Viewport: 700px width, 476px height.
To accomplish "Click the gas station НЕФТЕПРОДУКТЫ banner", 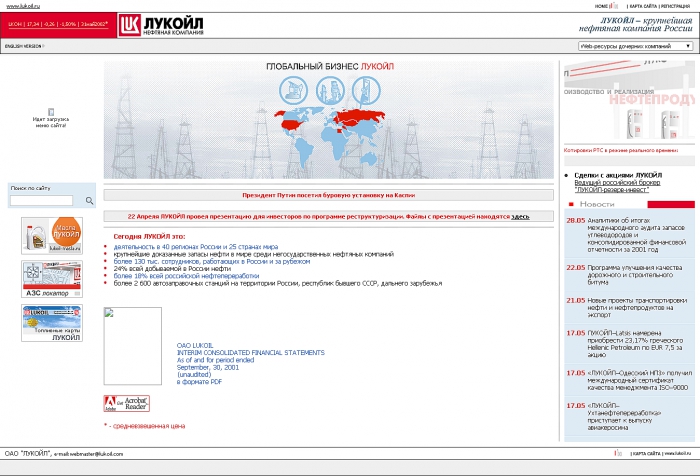I will pyautogui.click(x=629, y=100).
